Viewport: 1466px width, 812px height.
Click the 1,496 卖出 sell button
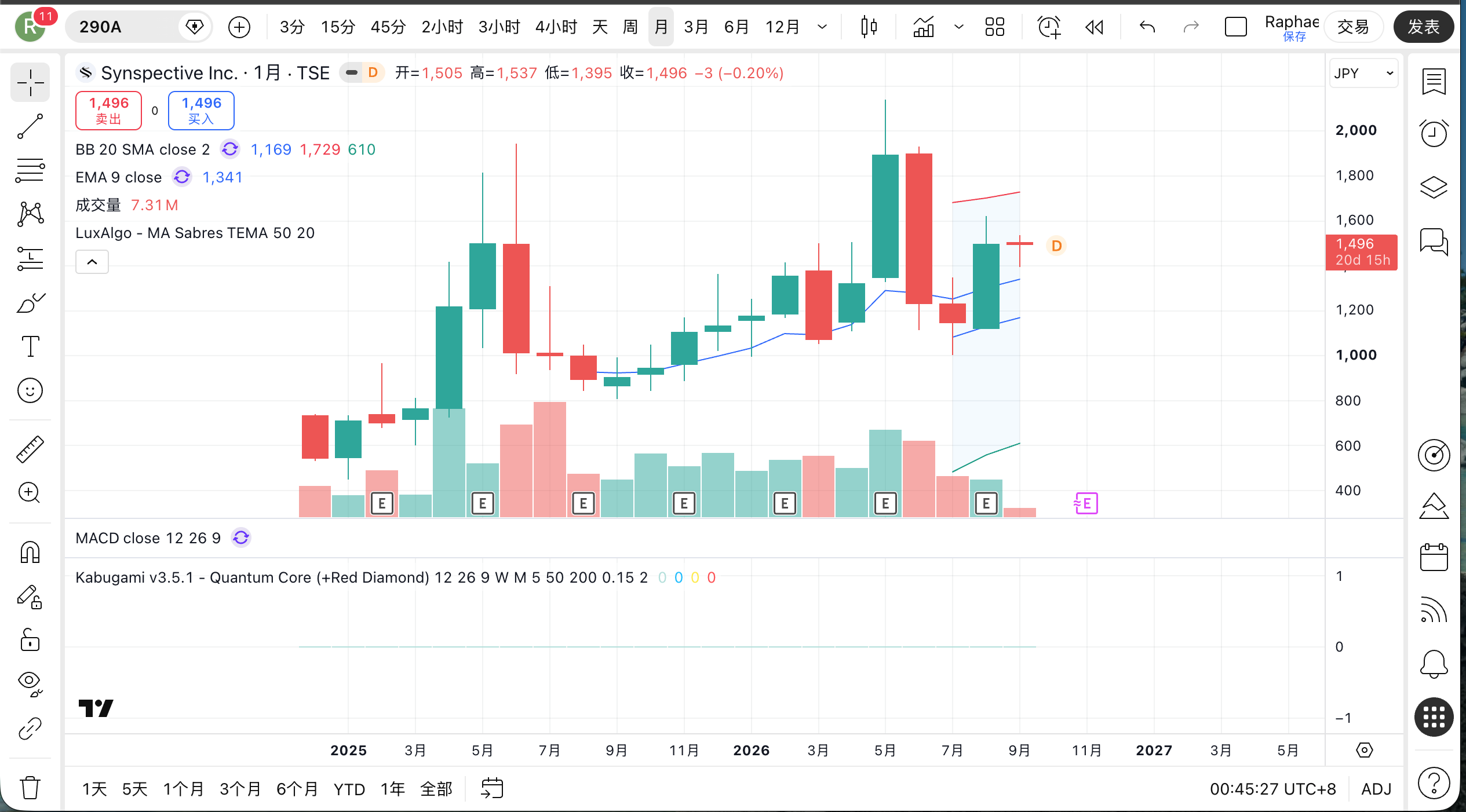(x=108, y=110)
